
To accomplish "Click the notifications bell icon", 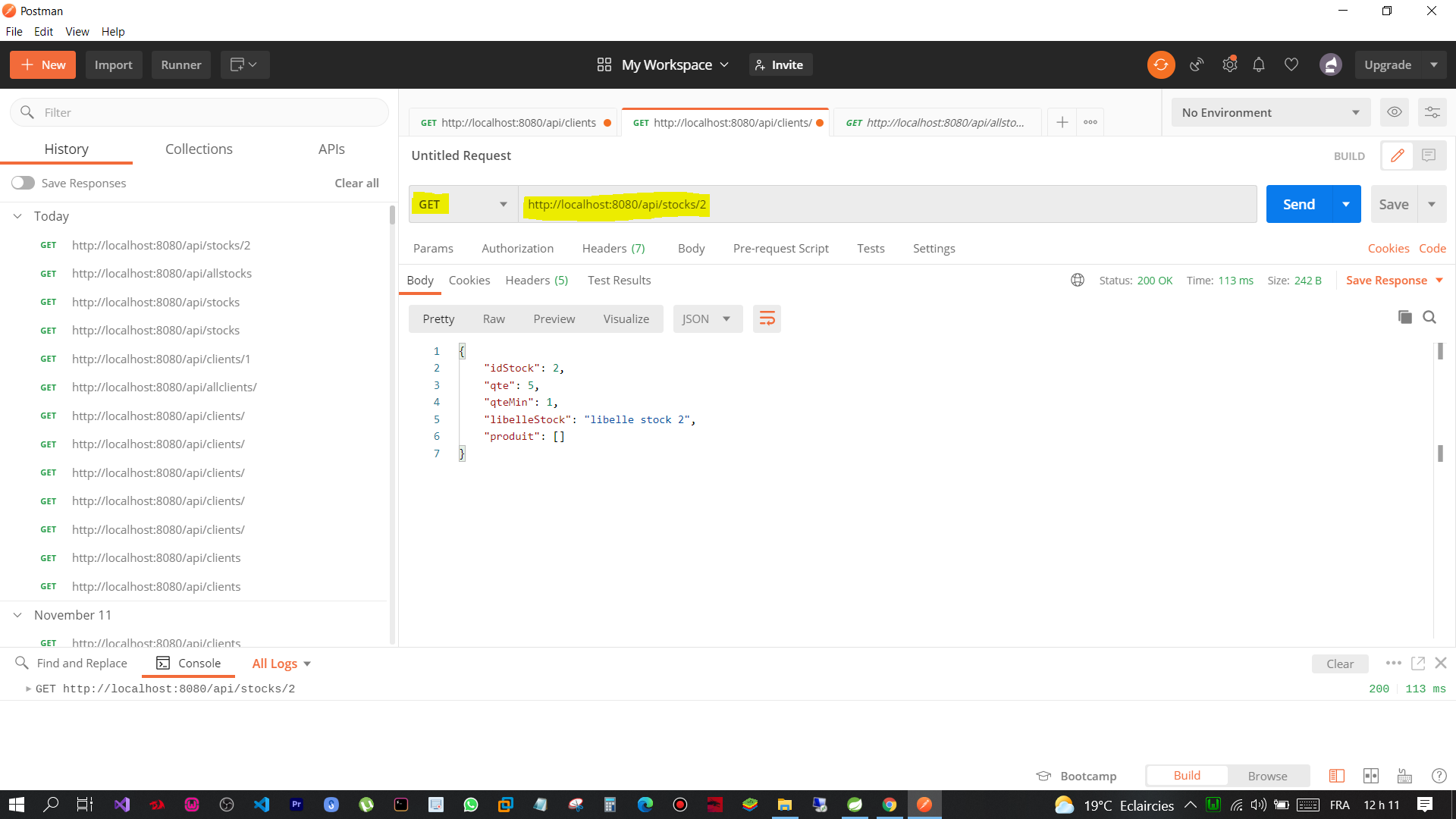I will point(1259,63).
